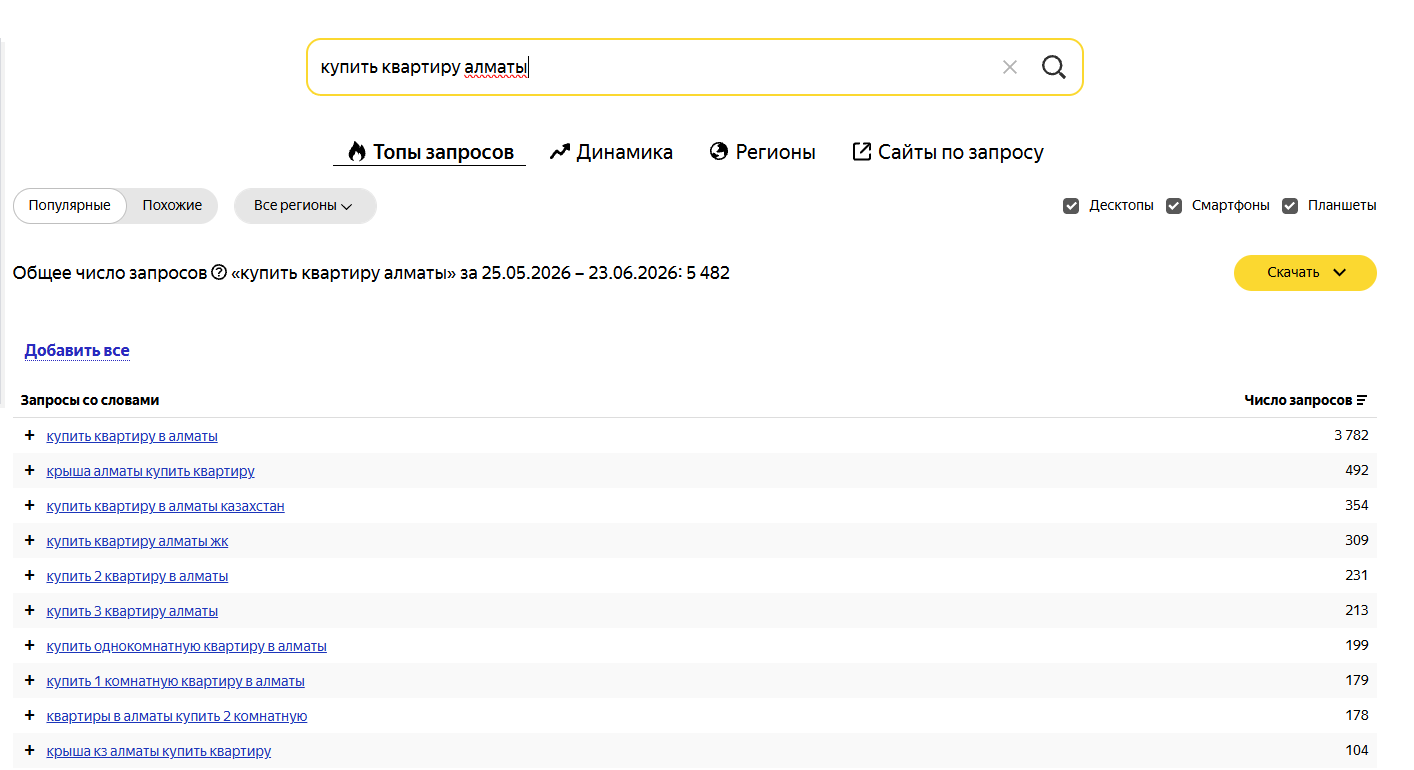Open link 'квартиры в алматы купить 2 комнатную'

(177, 716)
